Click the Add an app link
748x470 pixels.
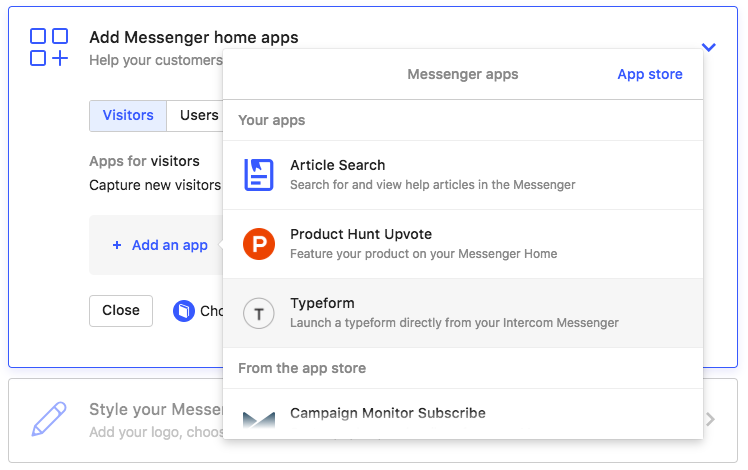pos(170,245)
